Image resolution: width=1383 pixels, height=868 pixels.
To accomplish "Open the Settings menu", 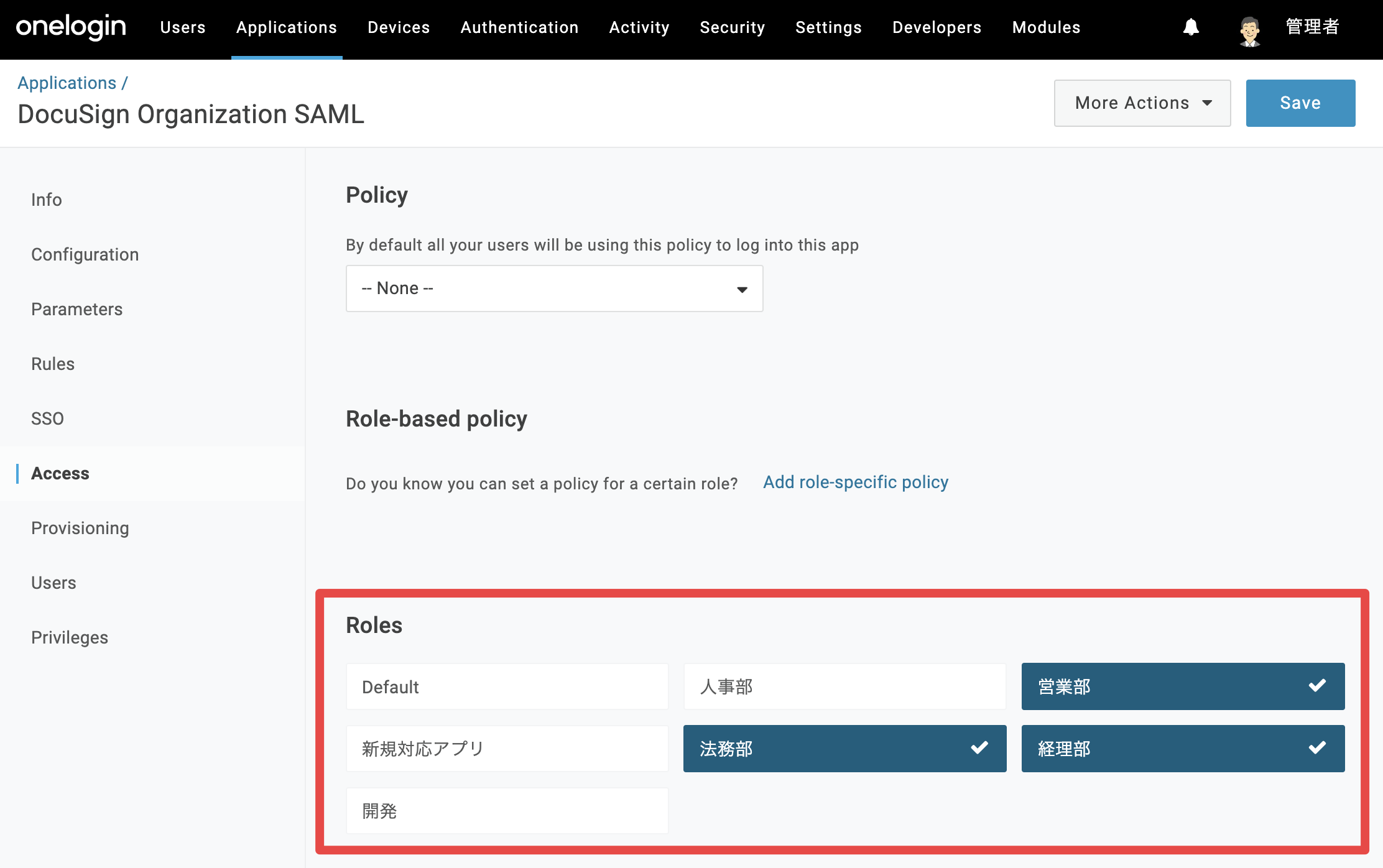I will point(828,27).
